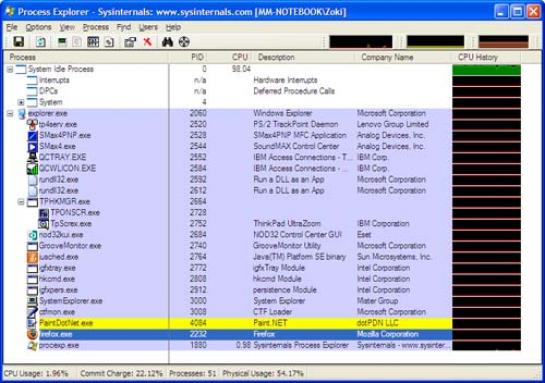Select the DPCs row
This screenshot has width=545, height=383.
(x=262, y=91)
